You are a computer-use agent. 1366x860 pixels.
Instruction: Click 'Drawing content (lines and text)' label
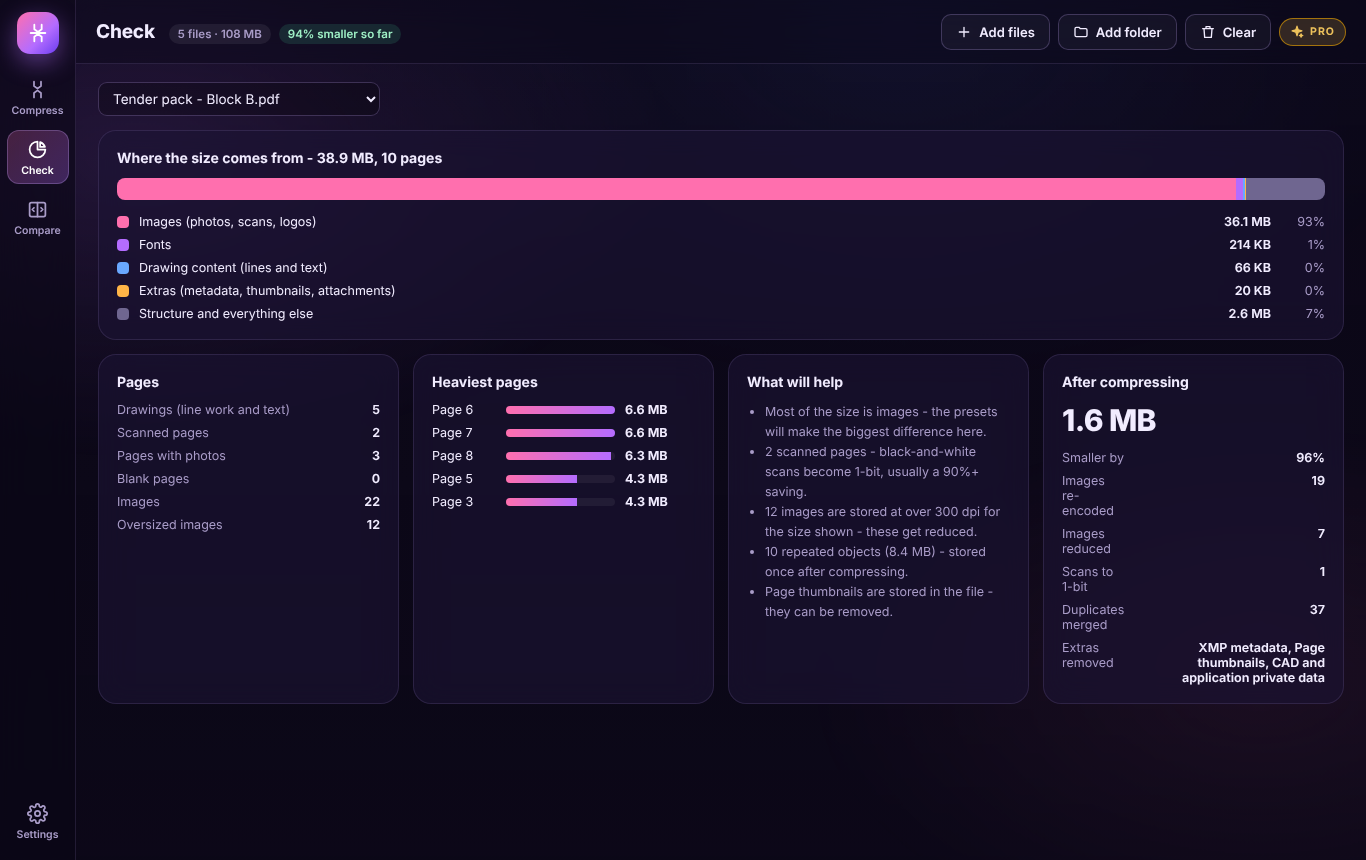[233, 268]
